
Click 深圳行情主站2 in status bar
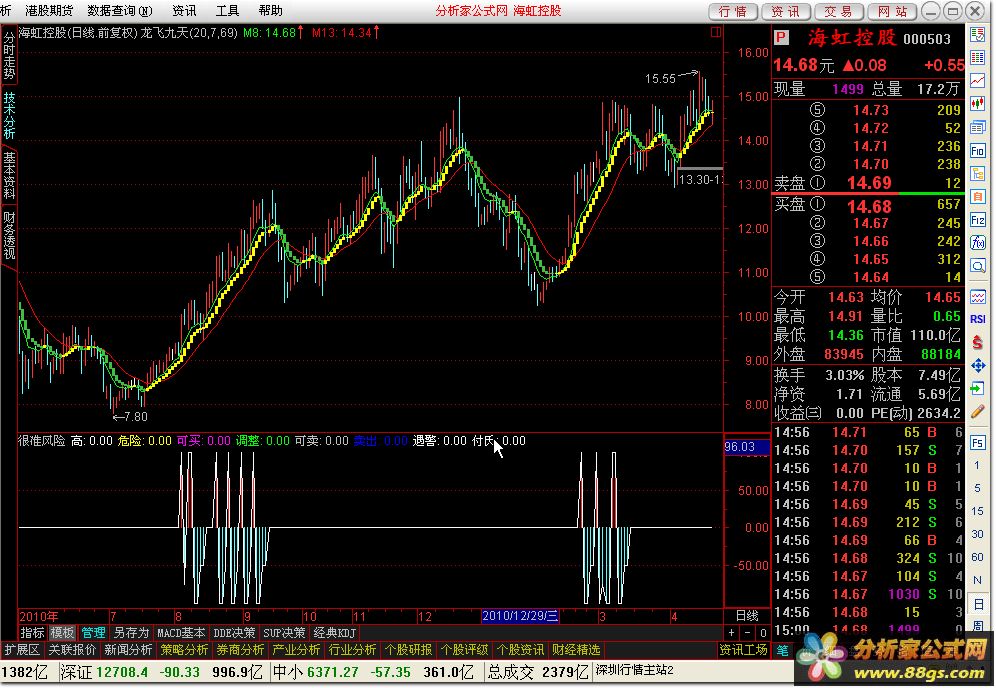tap(634, 671)
